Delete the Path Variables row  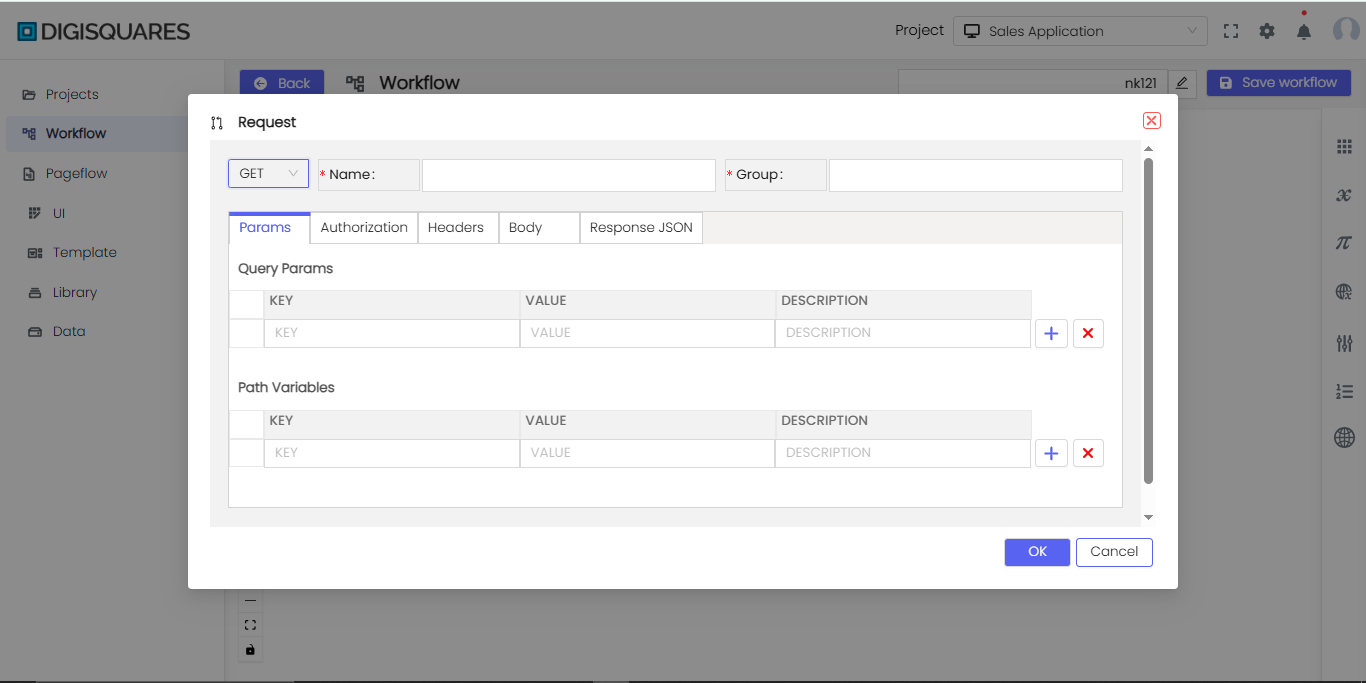(1088, 454)
